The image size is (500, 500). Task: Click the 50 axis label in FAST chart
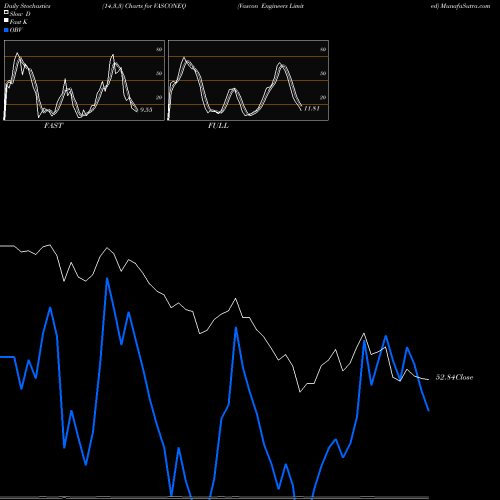point(159,74)
